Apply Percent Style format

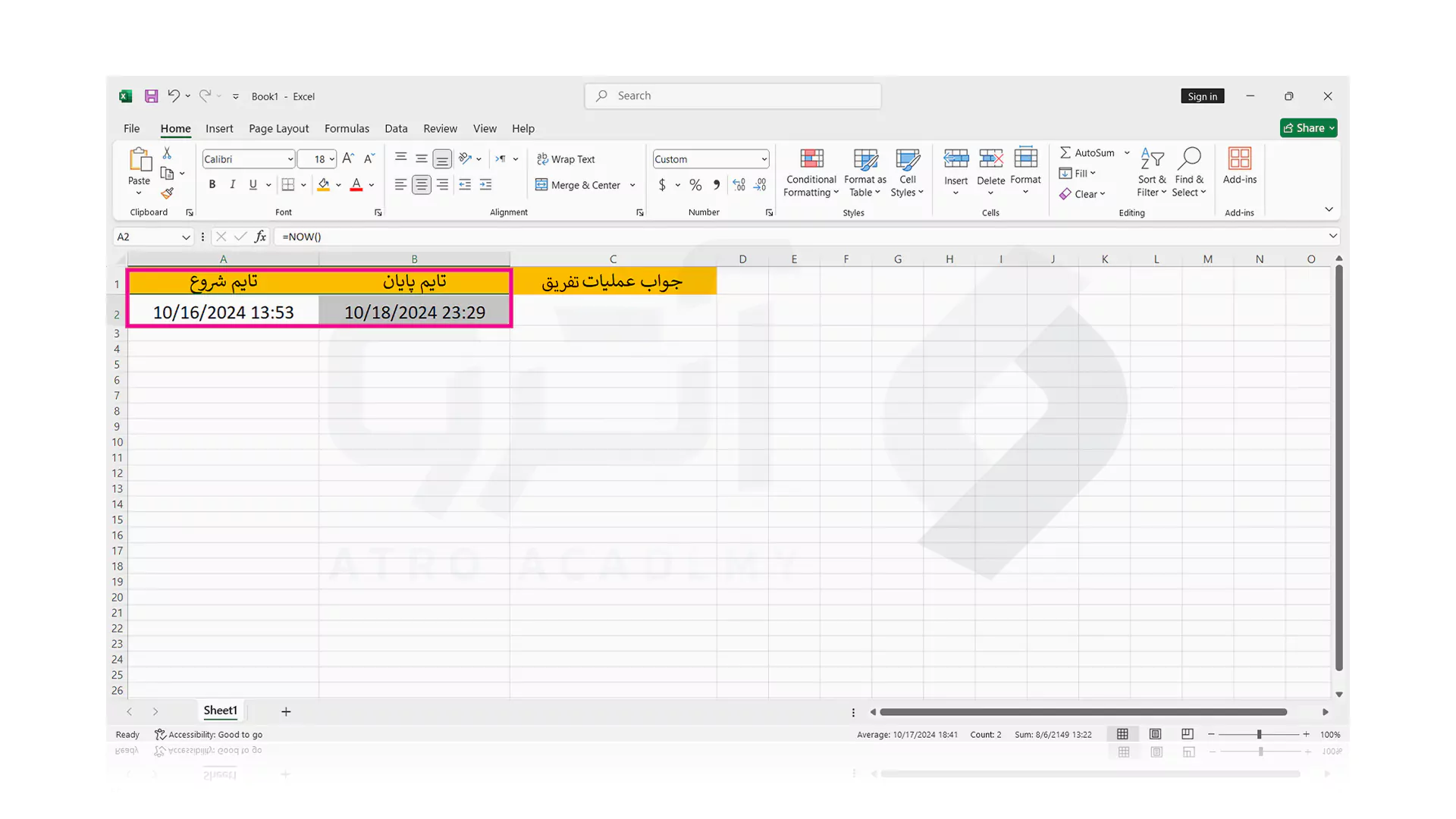point(695,184)
